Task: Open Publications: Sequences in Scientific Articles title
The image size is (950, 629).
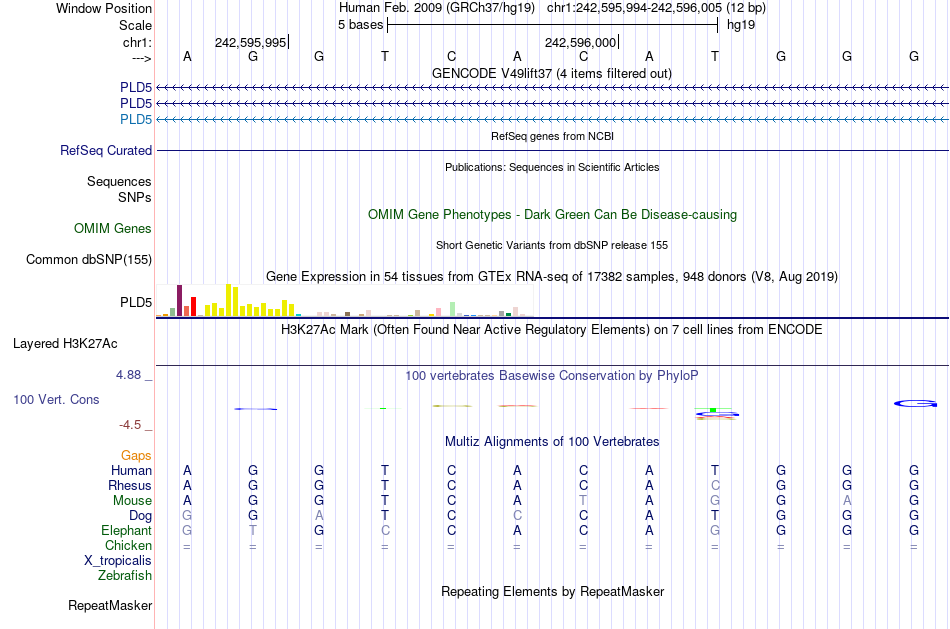Action: (552, 167)
